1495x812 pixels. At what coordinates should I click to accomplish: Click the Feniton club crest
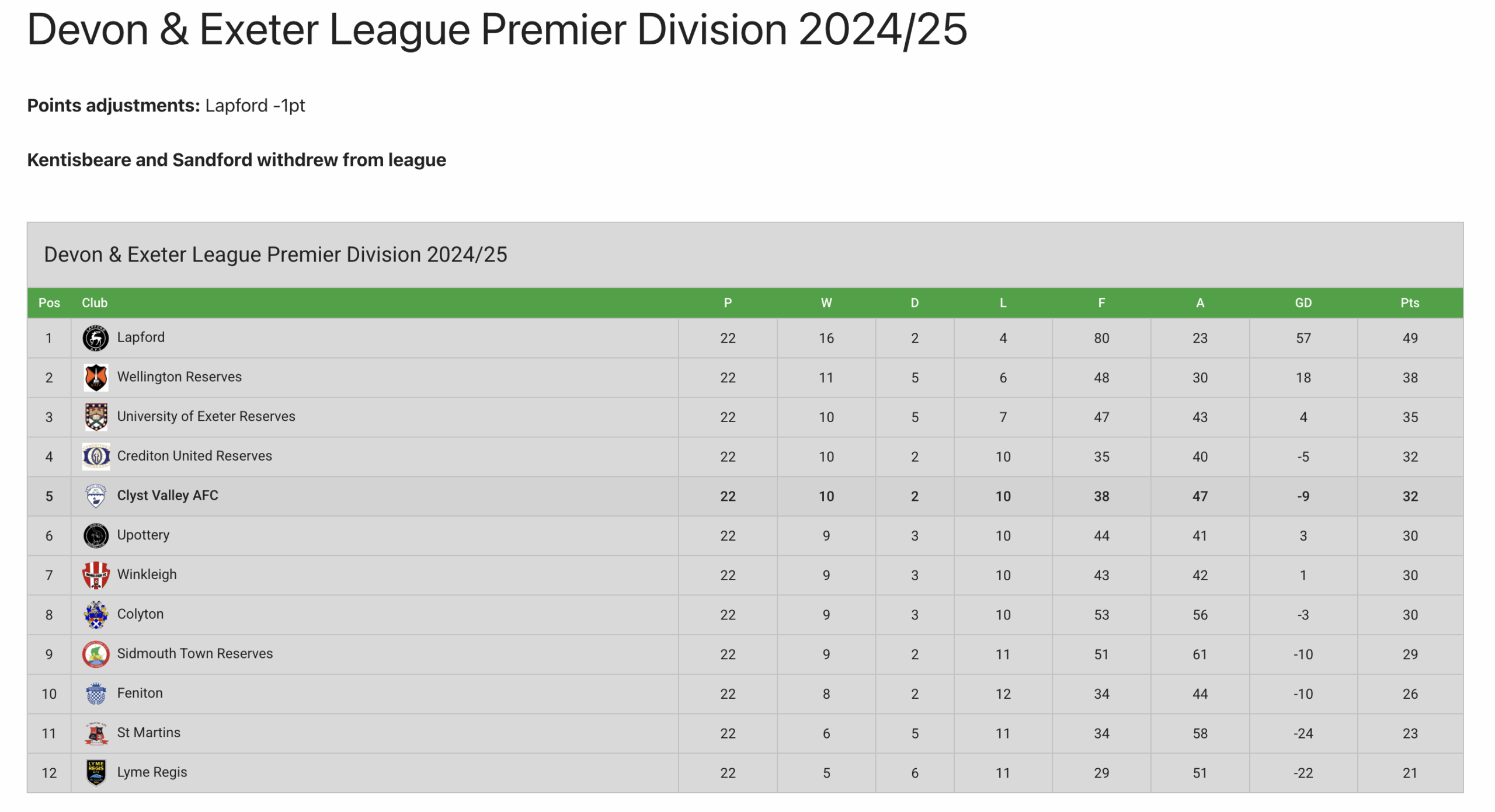tap(96, 694)
